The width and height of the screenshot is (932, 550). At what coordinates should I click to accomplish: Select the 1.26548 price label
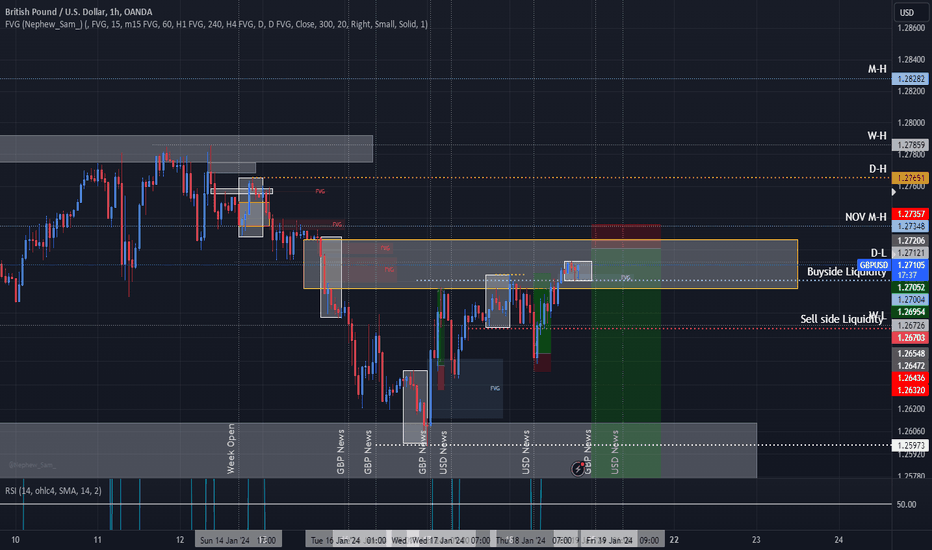911,354
